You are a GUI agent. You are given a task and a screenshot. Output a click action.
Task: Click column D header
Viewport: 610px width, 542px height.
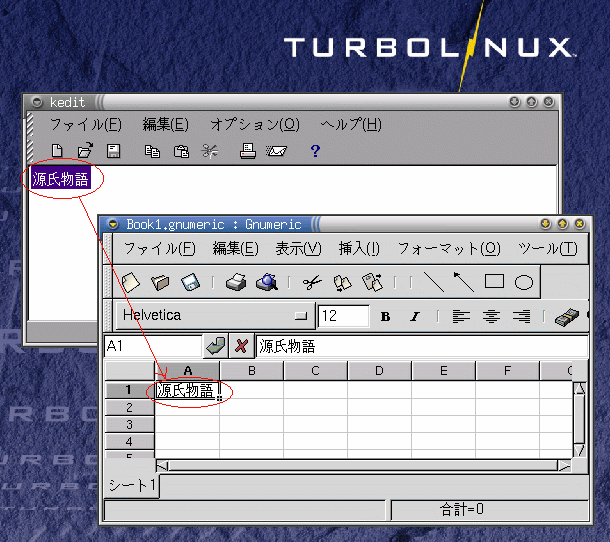(379, 371)
